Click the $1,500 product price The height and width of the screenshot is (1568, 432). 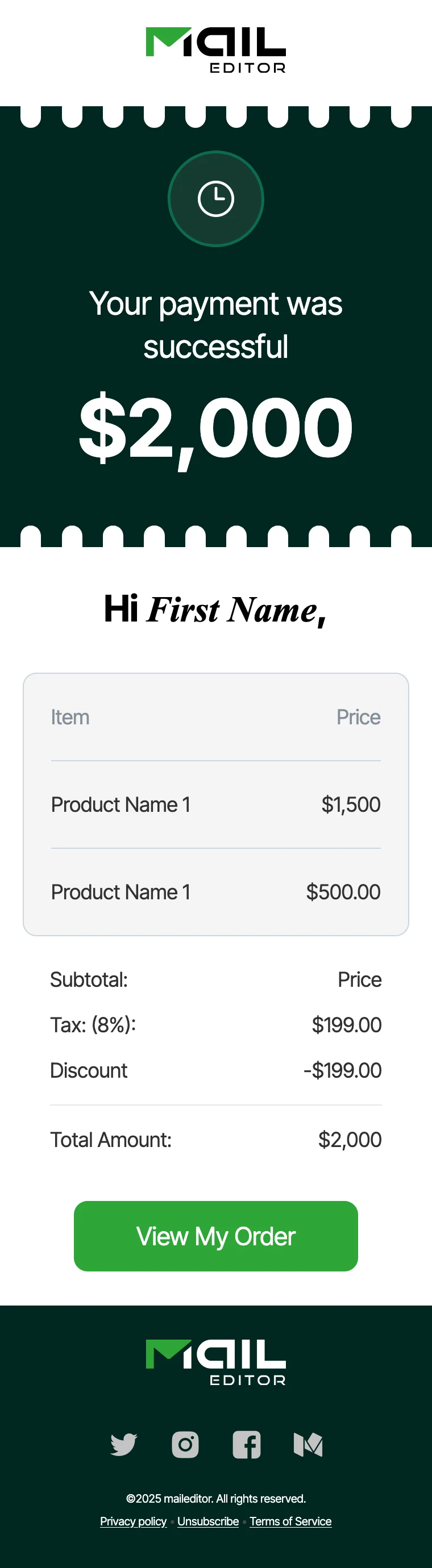point(351,804)
